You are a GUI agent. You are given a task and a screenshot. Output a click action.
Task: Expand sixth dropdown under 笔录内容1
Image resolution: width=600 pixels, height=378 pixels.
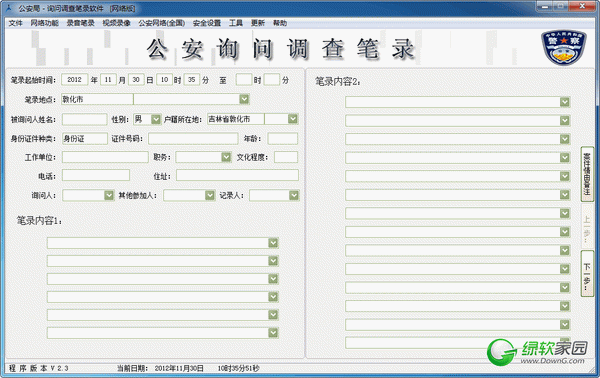click(273, 333)
